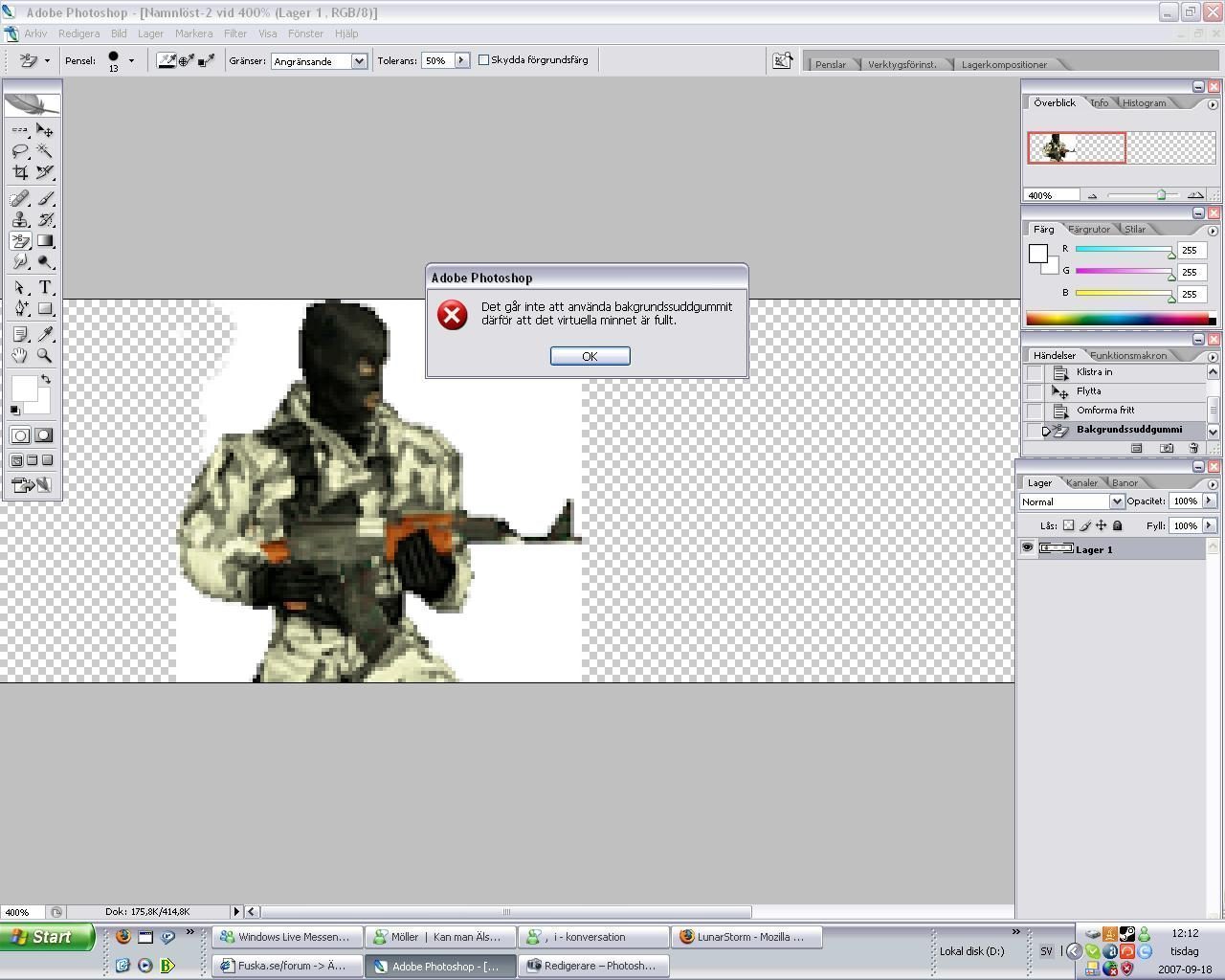Switch to Standard edit mode
Viewport: 1225px width, 980px height.
click(x=20, y=435)
